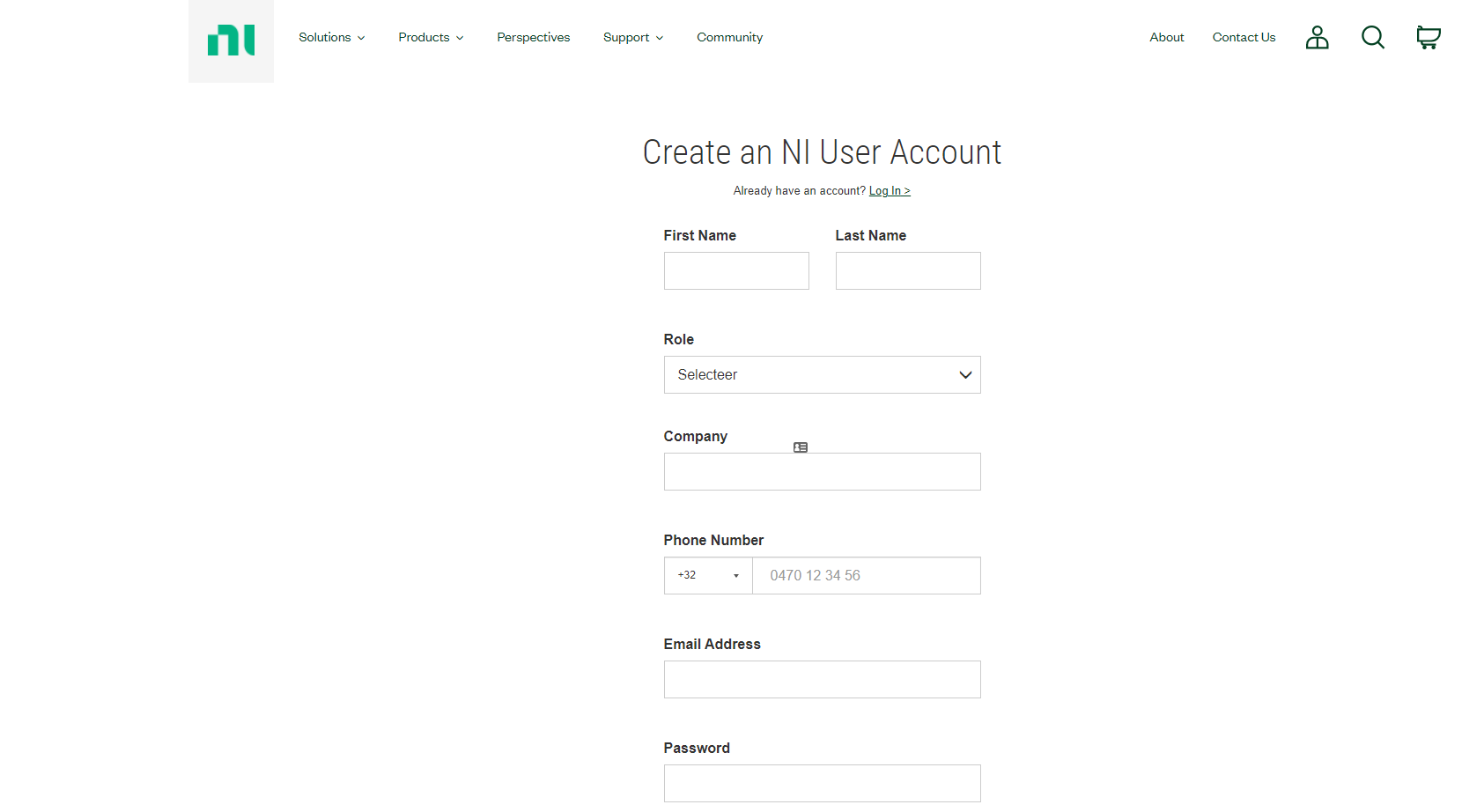Focus the First Name field
The image size is (1484, 812).
(x=736, y=270)
